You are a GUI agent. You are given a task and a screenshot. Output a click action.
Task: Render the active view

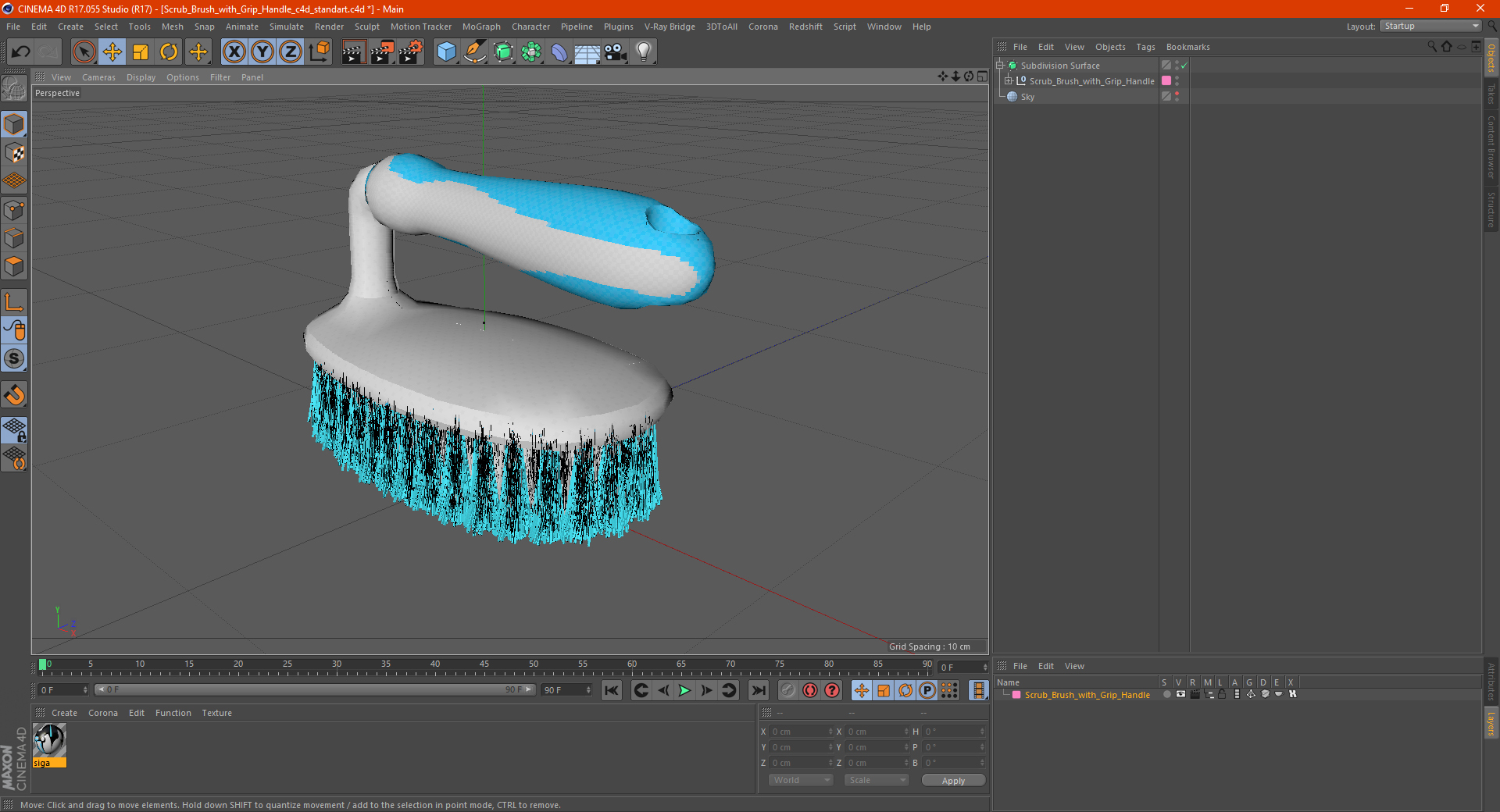(x=353, y=52)
